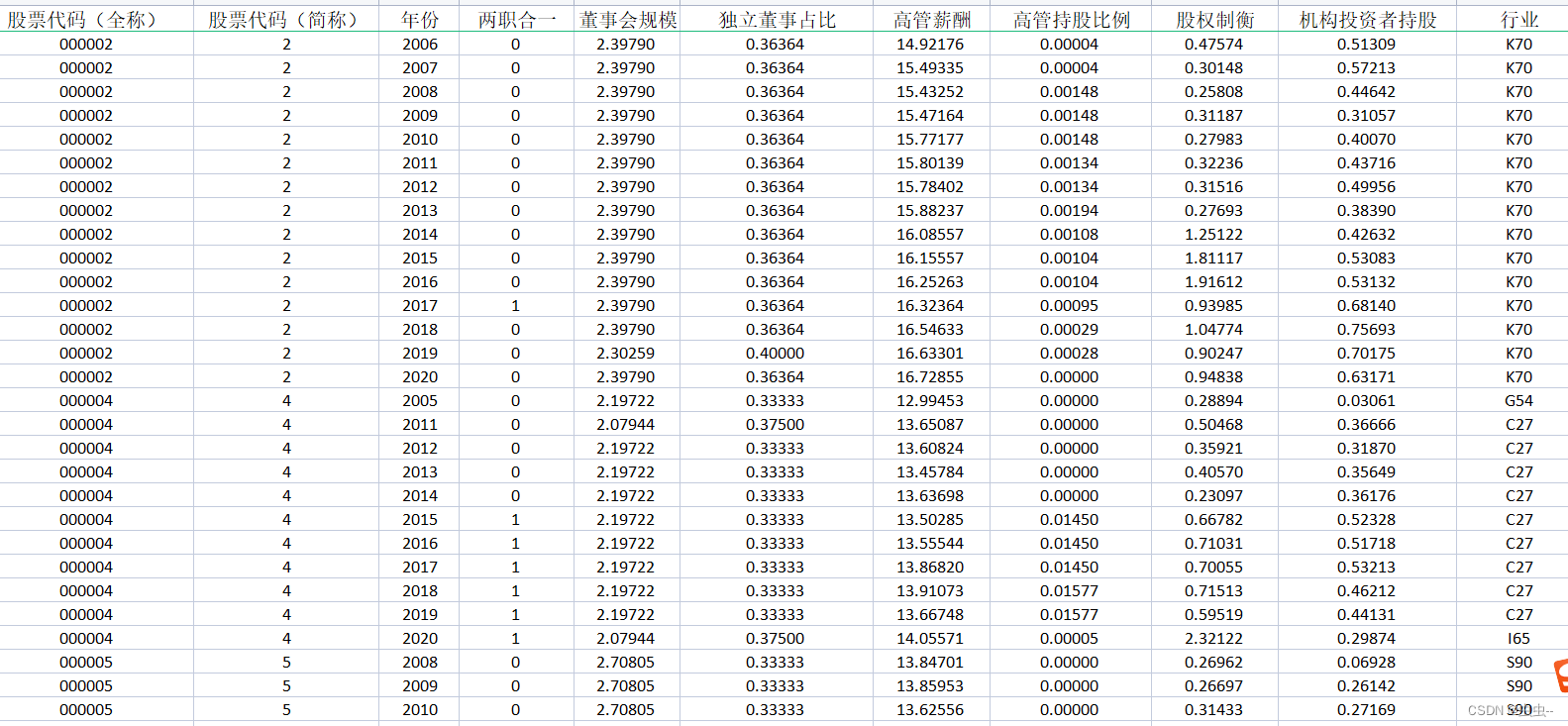Click the 行业 column header
The width and height of the screenshot is (1568, 726).
1518,20
